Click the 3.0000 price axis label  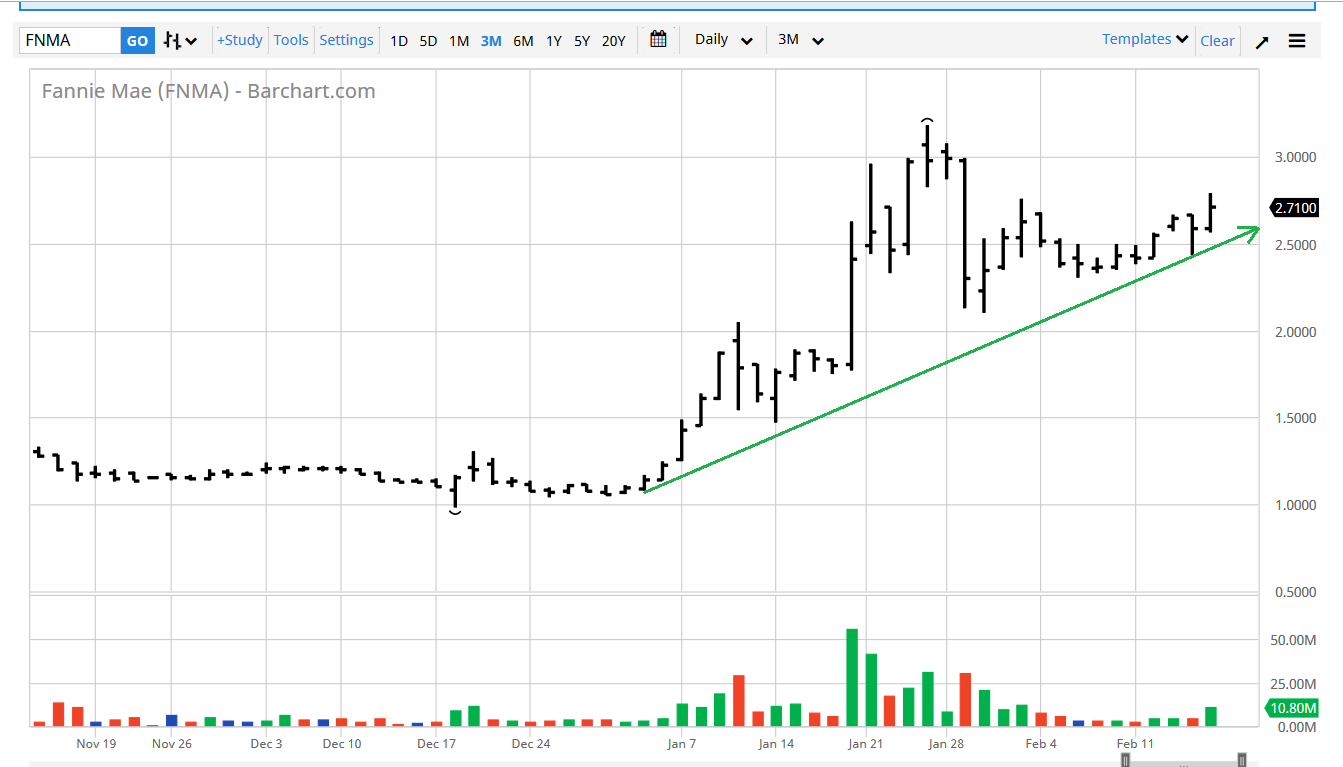1295,158
